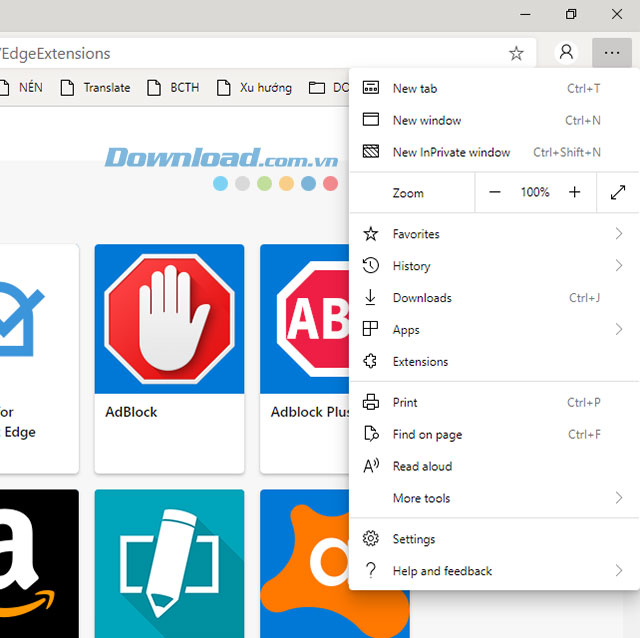Open the NÉN bookmark
Screen dimensions: 640x638
pos(22,87)
